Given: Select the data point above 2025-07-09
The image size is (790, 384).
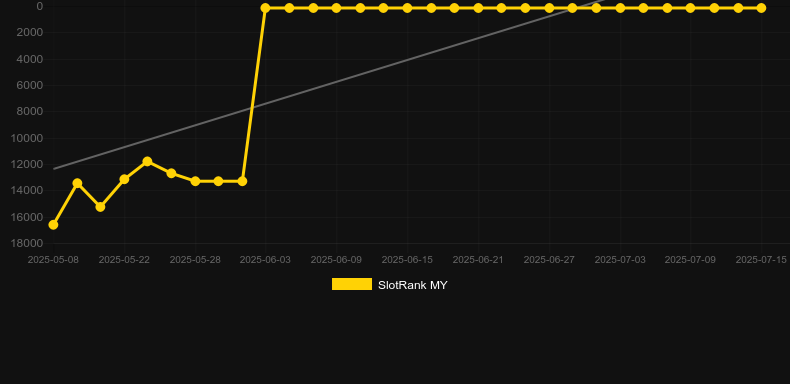Looking at the screenshot, I should 690,8.
